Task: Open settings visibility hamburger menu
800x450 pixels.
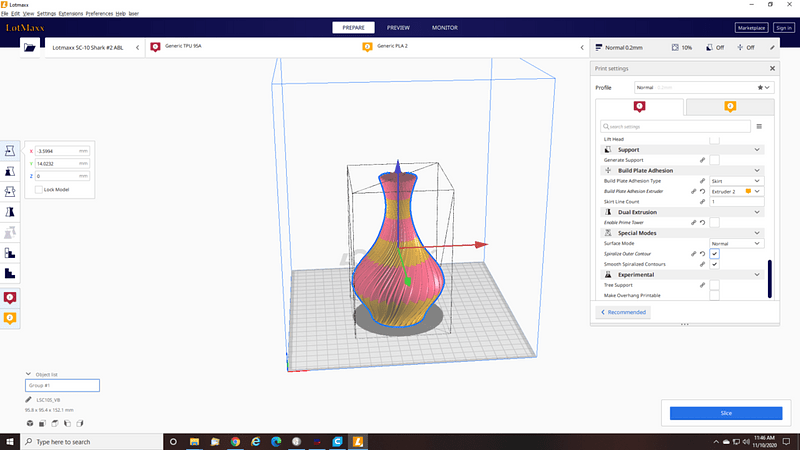Action: tap(759, 127)
